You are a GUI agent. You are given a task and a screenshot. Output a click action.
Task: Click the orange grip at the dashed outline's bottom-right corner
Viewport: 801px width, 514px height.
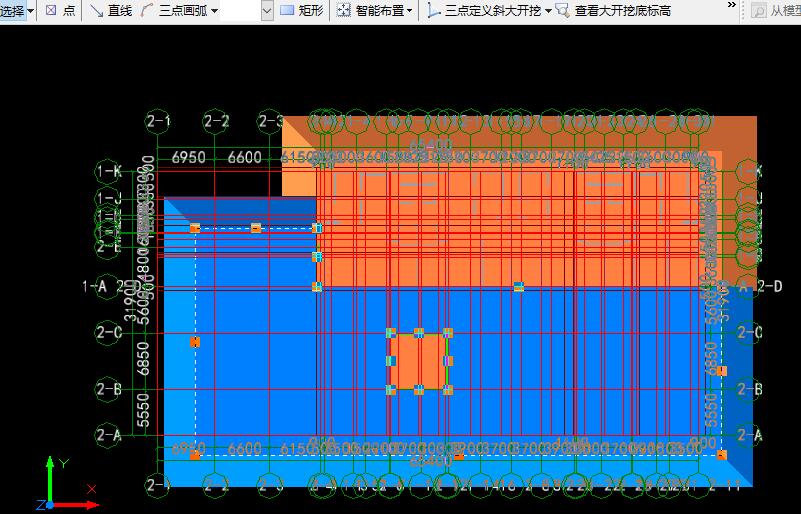coord(721,455)
